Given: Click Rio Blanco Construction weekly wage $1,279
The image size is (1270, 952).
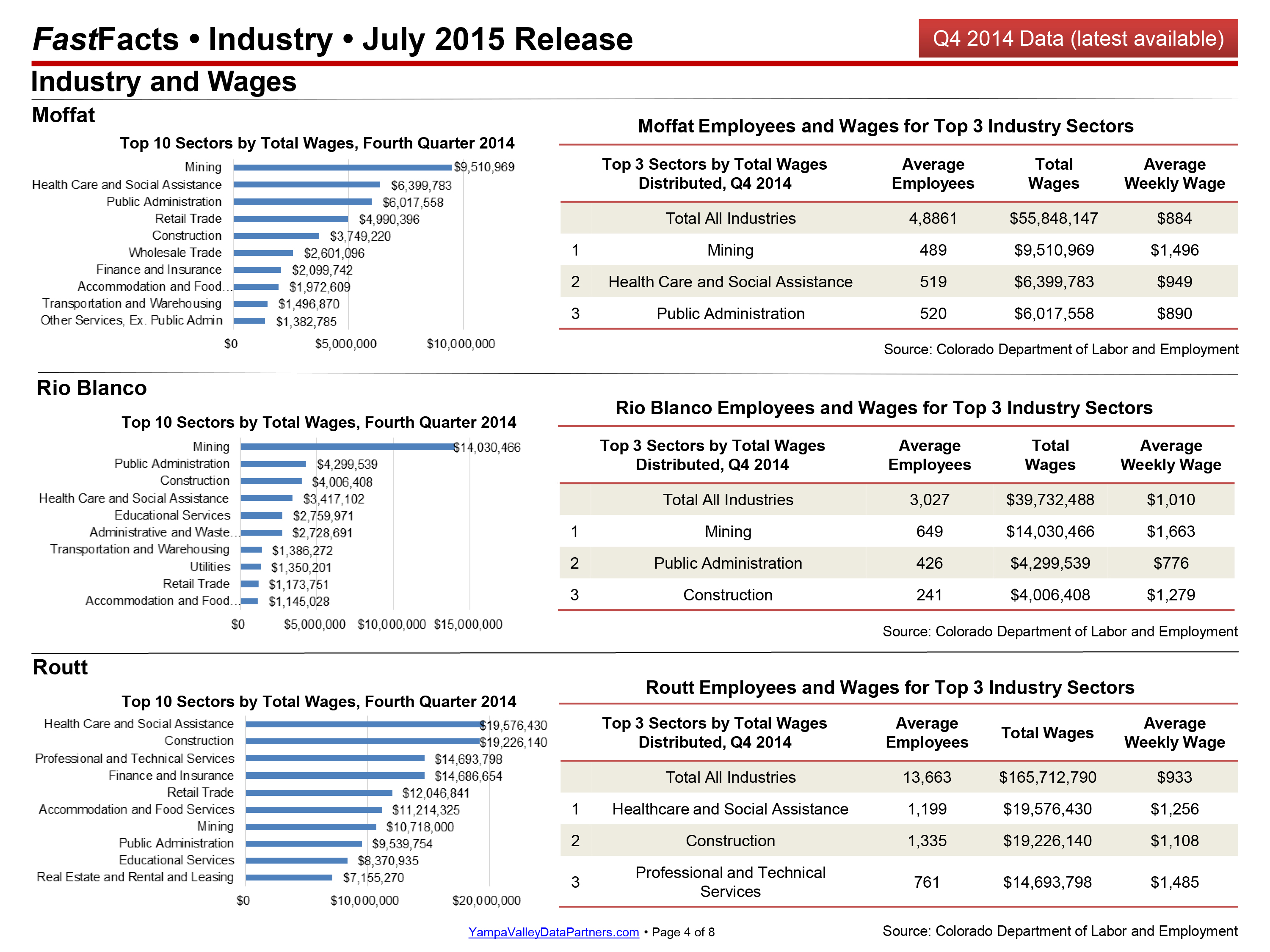Looking at the screenshot, I should 1171,595.
